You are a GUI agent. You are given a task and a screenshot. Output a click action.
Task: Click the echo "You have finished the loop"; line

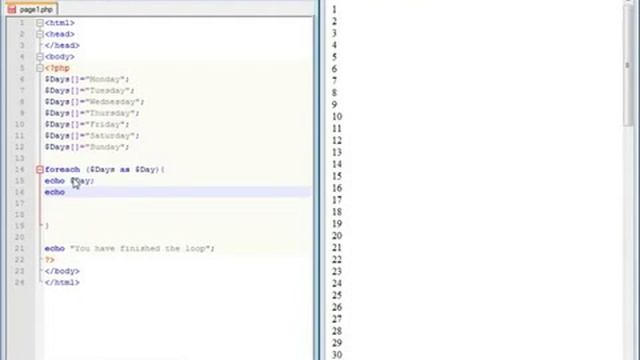(130, 249)
